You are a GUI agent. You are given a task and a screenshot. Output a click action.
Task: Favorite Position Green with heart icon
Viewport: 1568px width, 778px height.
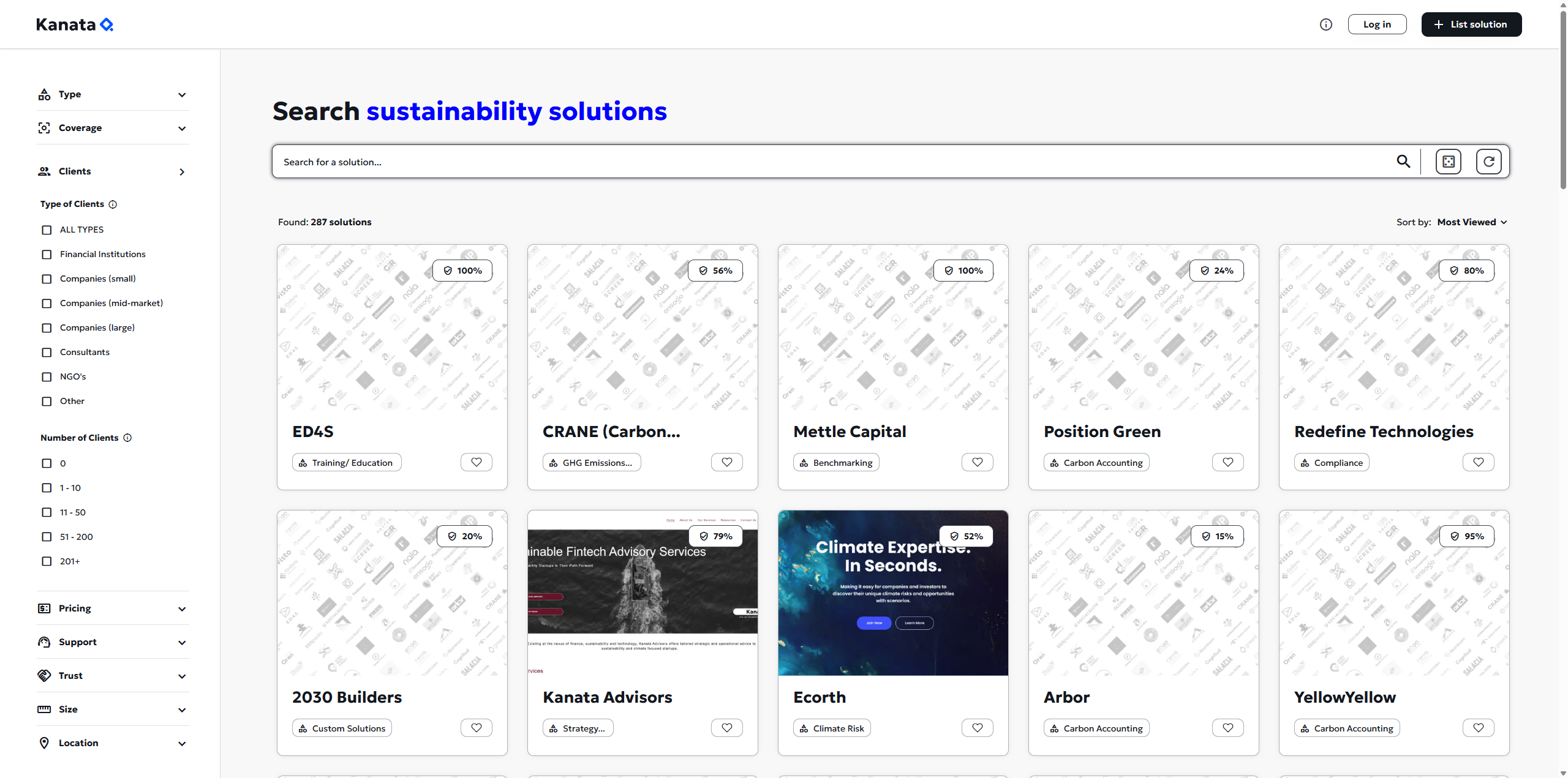pos(1228,462)
